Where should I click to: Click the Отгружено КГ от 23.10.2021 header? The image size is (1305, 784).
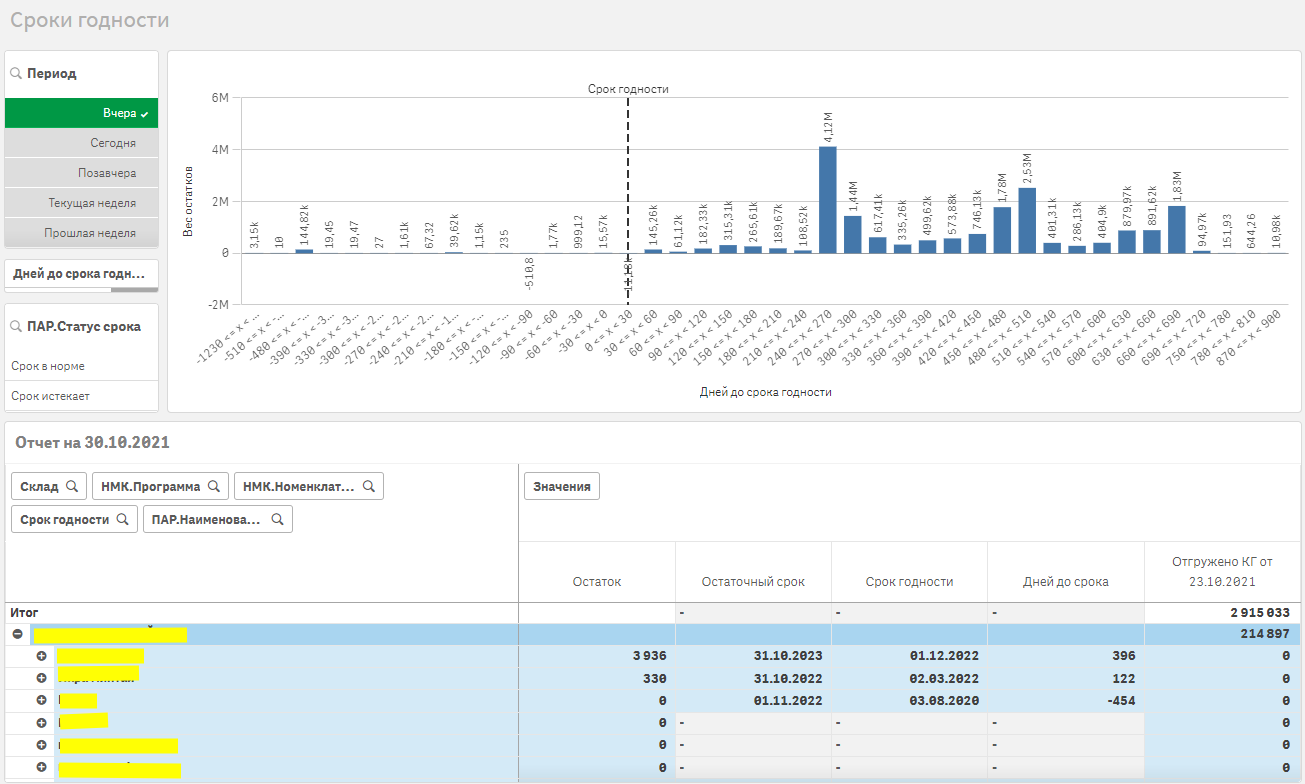(x=1223, y=571)
